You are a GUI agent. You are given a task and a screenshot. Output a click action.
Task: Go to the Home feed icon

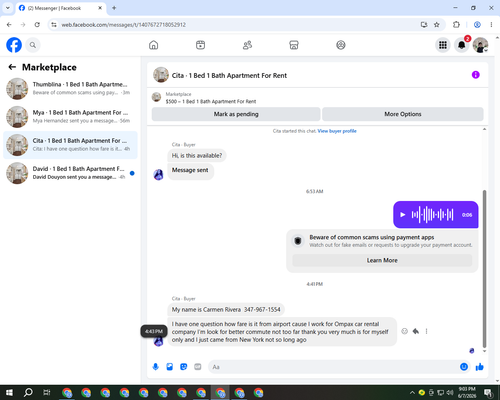[x=153, y=45]
